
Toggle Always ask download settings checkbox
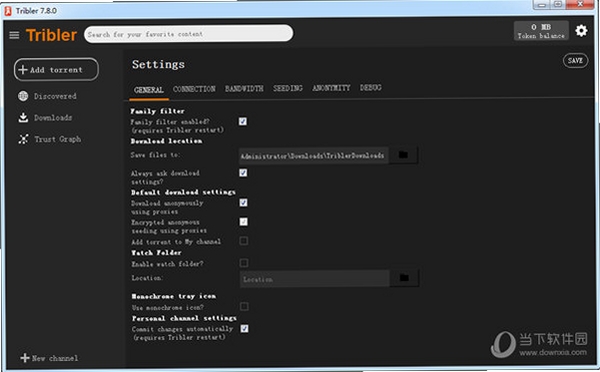243,173
